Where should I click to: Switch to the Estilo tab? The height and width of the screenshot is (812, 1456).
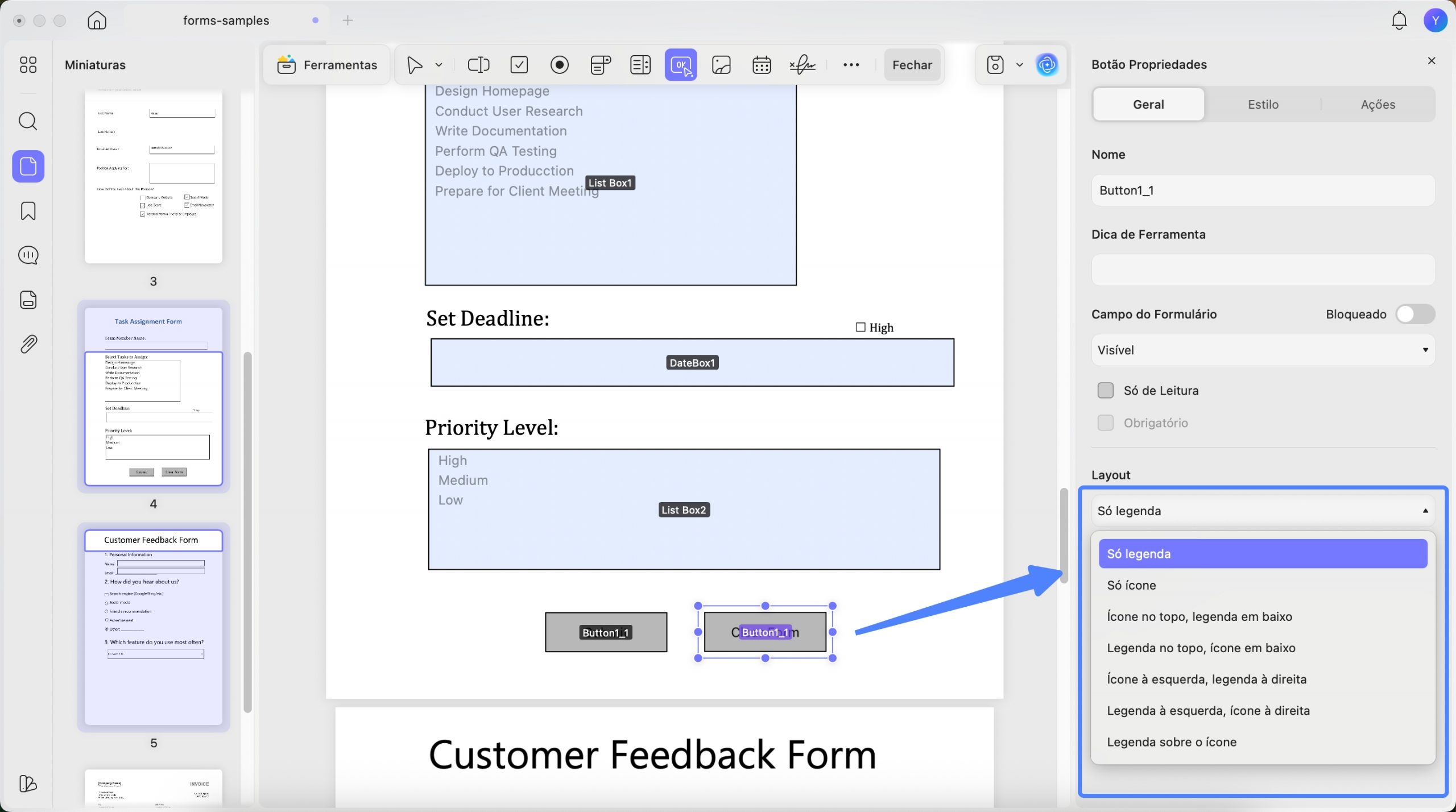pyautogui.click(x=1263, y=105)
